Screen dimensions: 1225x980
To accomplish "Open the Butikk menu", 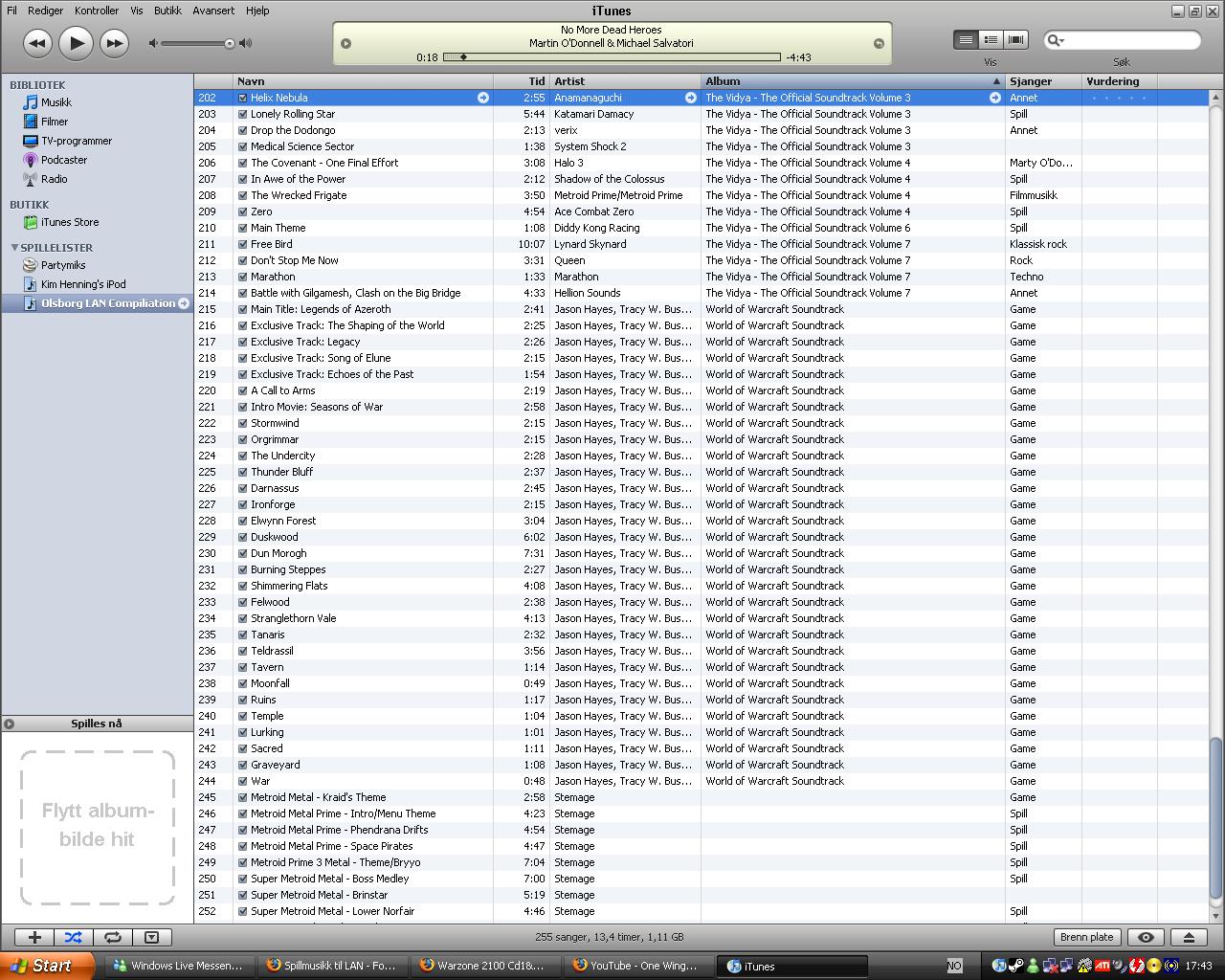I will (167, 11).
